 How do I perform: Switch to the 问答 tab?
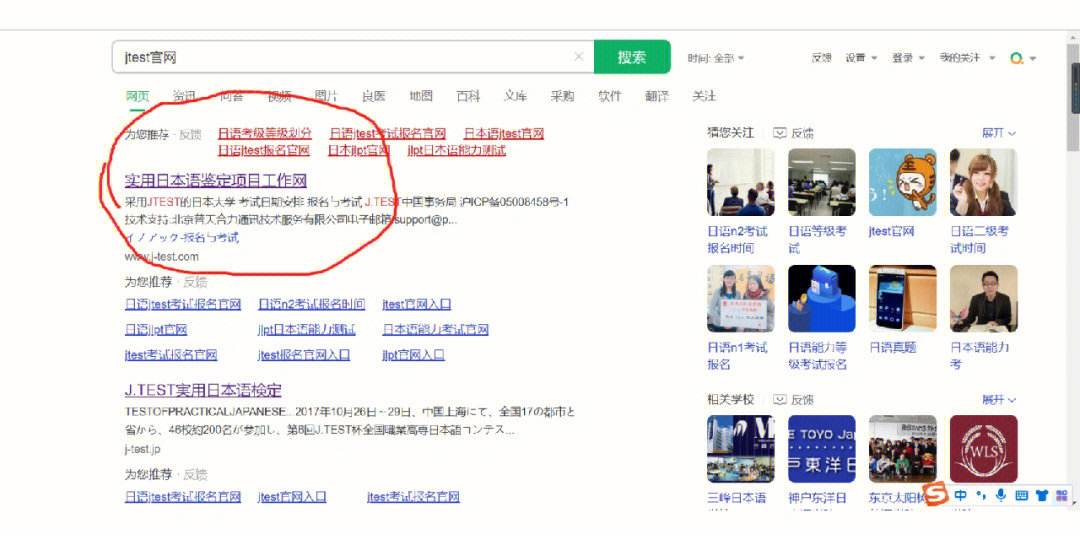coord(231,96)
